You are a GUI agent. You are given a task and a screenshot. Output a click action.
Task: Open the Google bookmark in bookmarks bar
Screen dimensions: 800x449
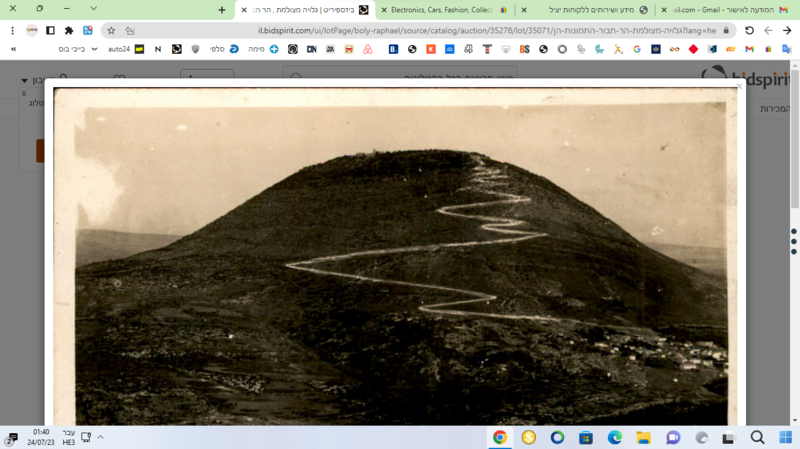pyautogui.click(x=637, y=49)
